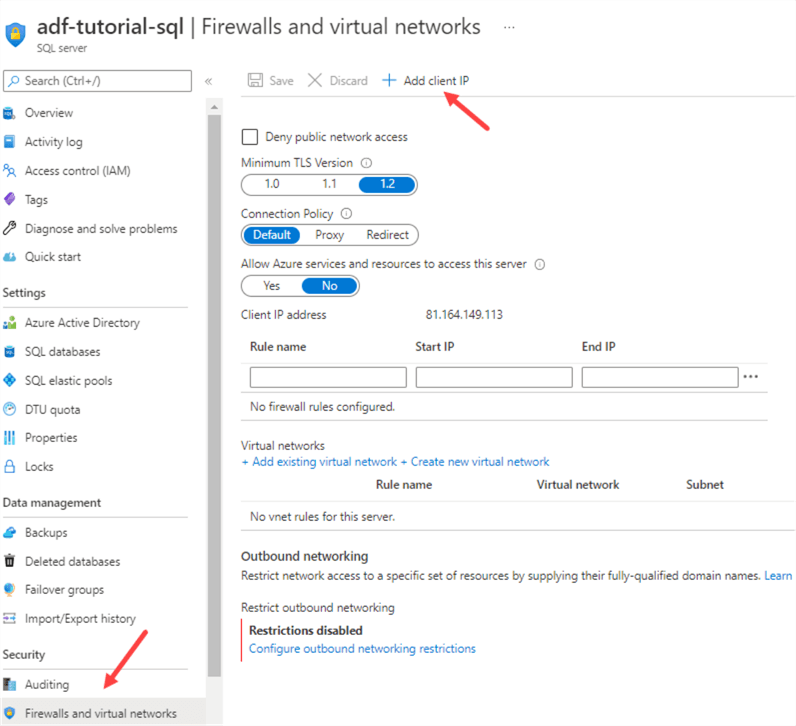
Task: Open Activity log in the sidebar
Action: (x=54, y=142)
